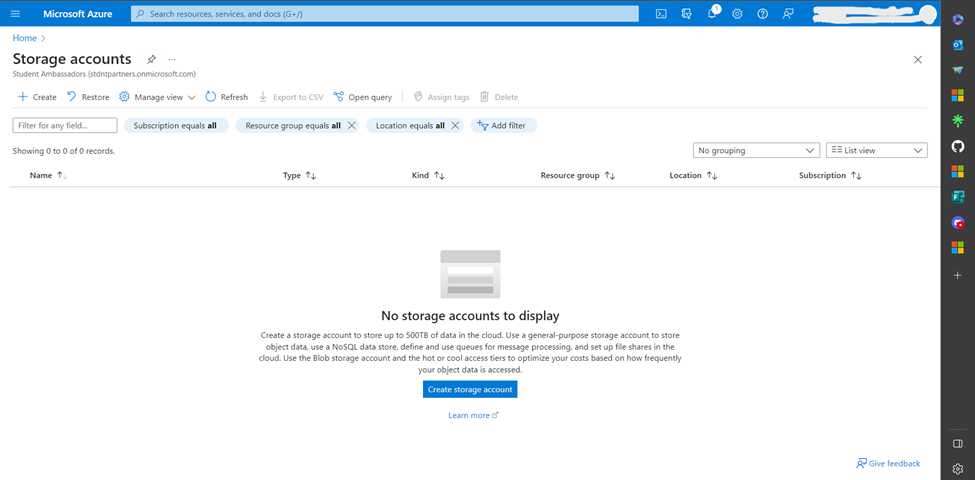Pin Storage accounts to dashboard

point(151,60)
